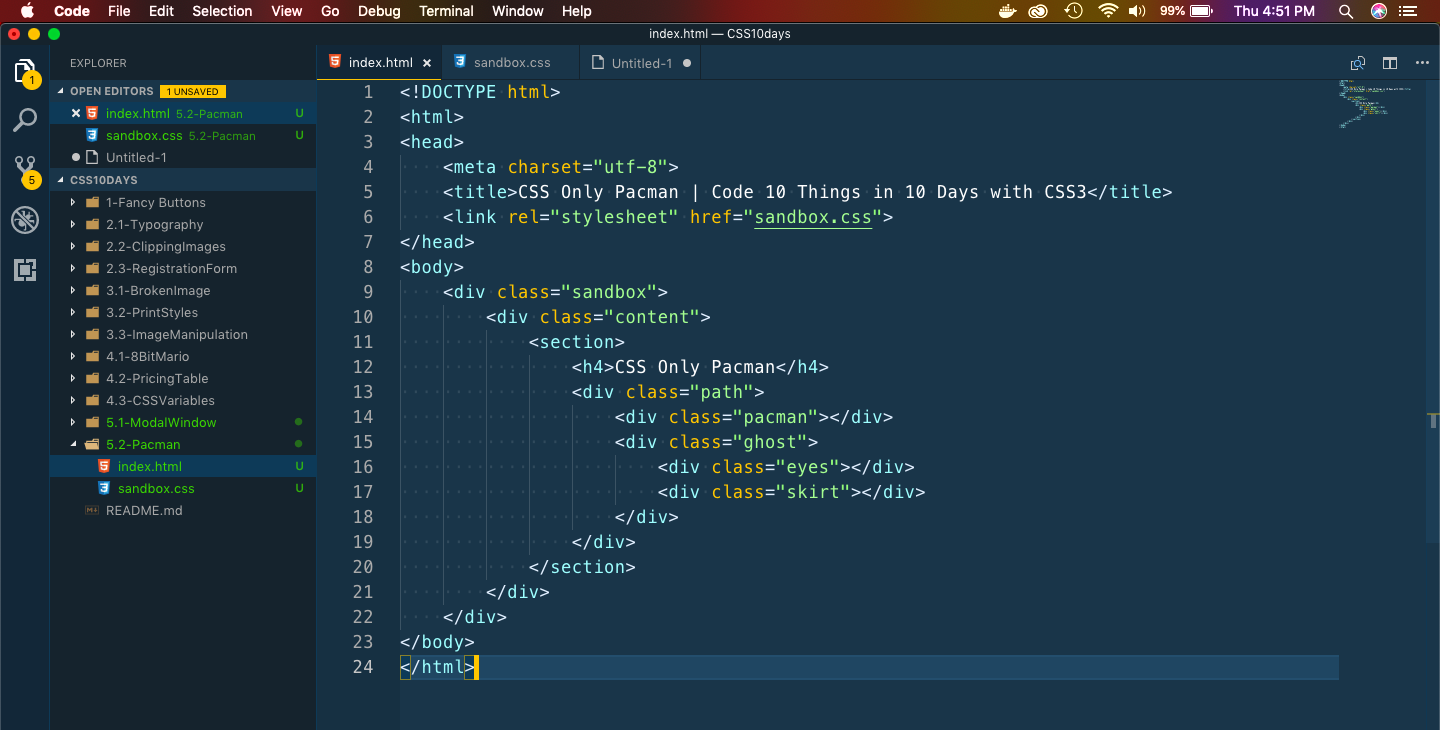Click line number 12 in the gutter

[362, 367]
